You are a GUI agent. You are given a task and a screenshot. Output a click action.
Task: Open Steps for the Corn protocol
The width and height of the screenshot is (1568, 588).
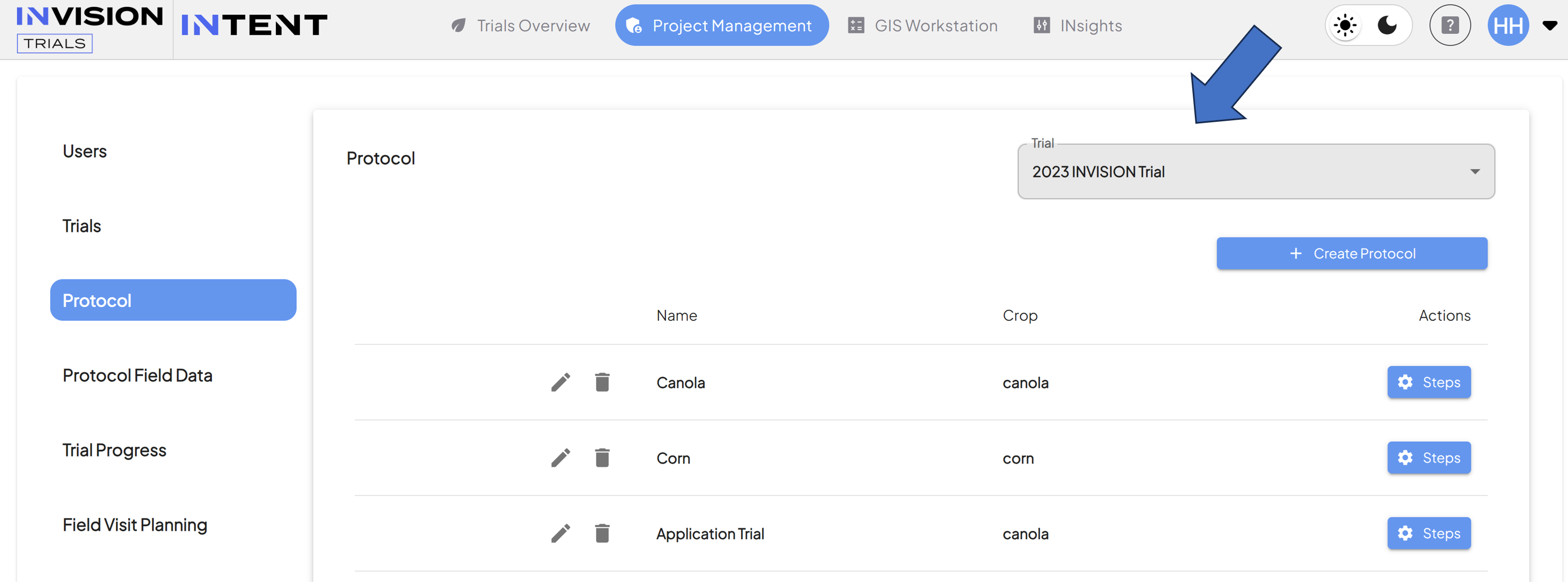(x=1429, y=458)
